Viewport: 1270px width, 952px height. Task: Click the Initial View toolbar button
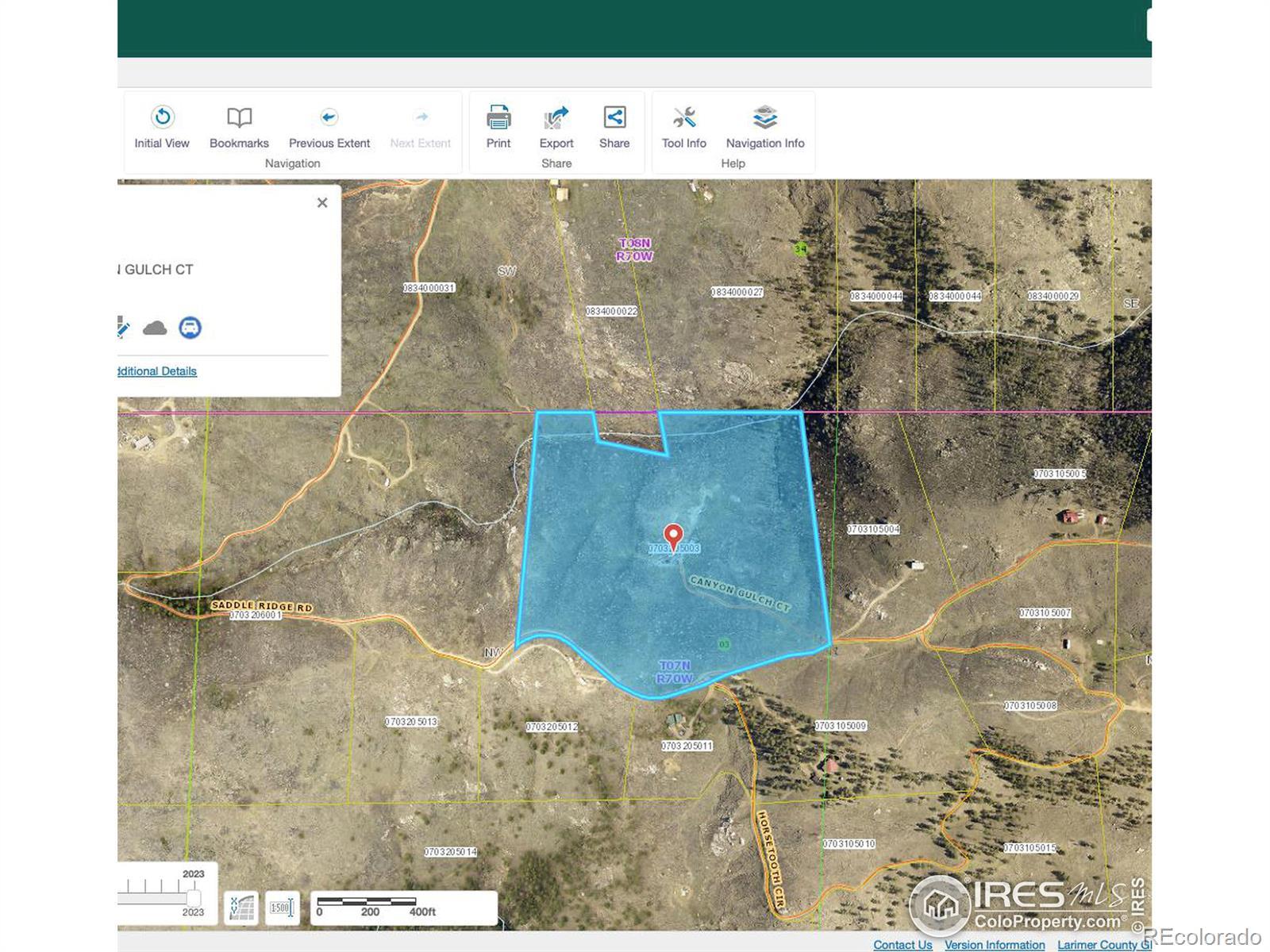pos(162,127)
